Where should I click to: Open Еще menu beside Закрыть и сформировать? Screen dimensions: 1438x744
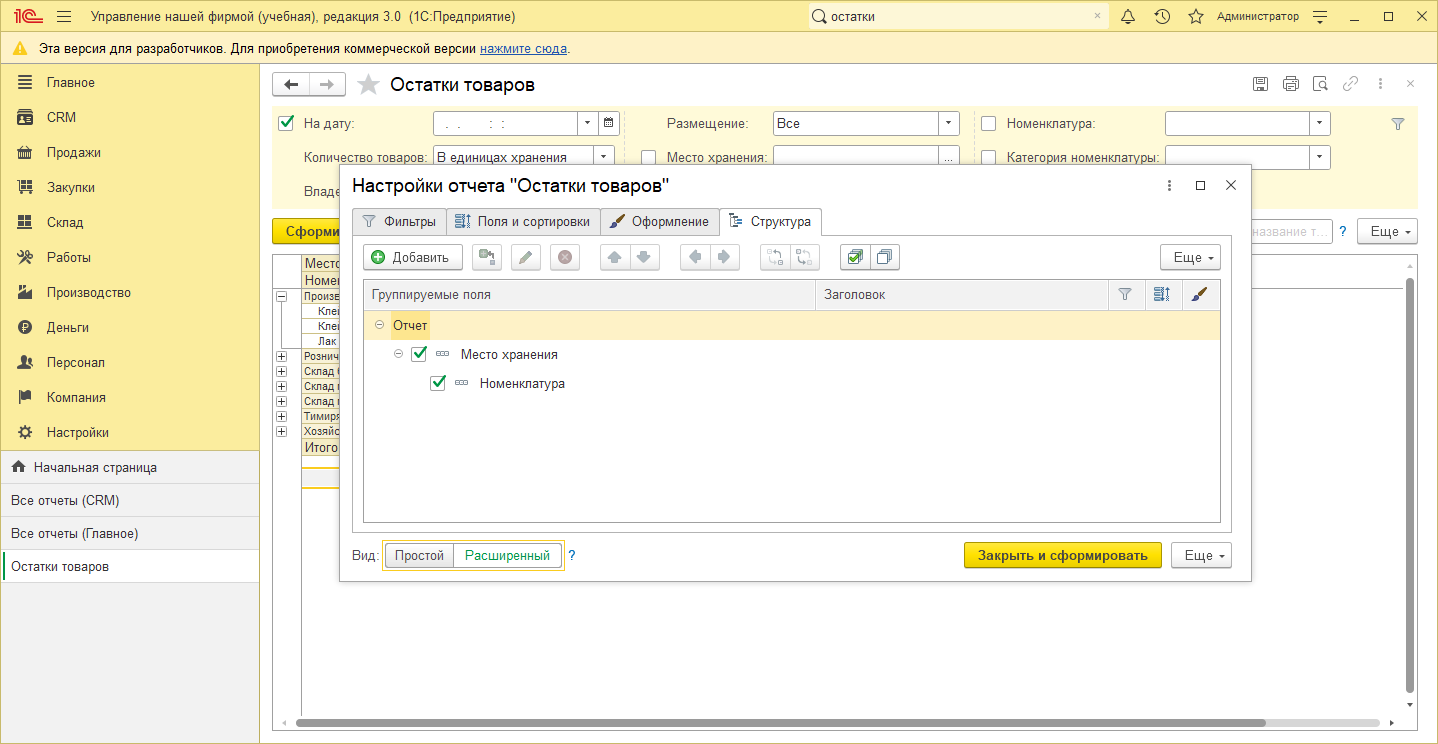coord(1201,555)
